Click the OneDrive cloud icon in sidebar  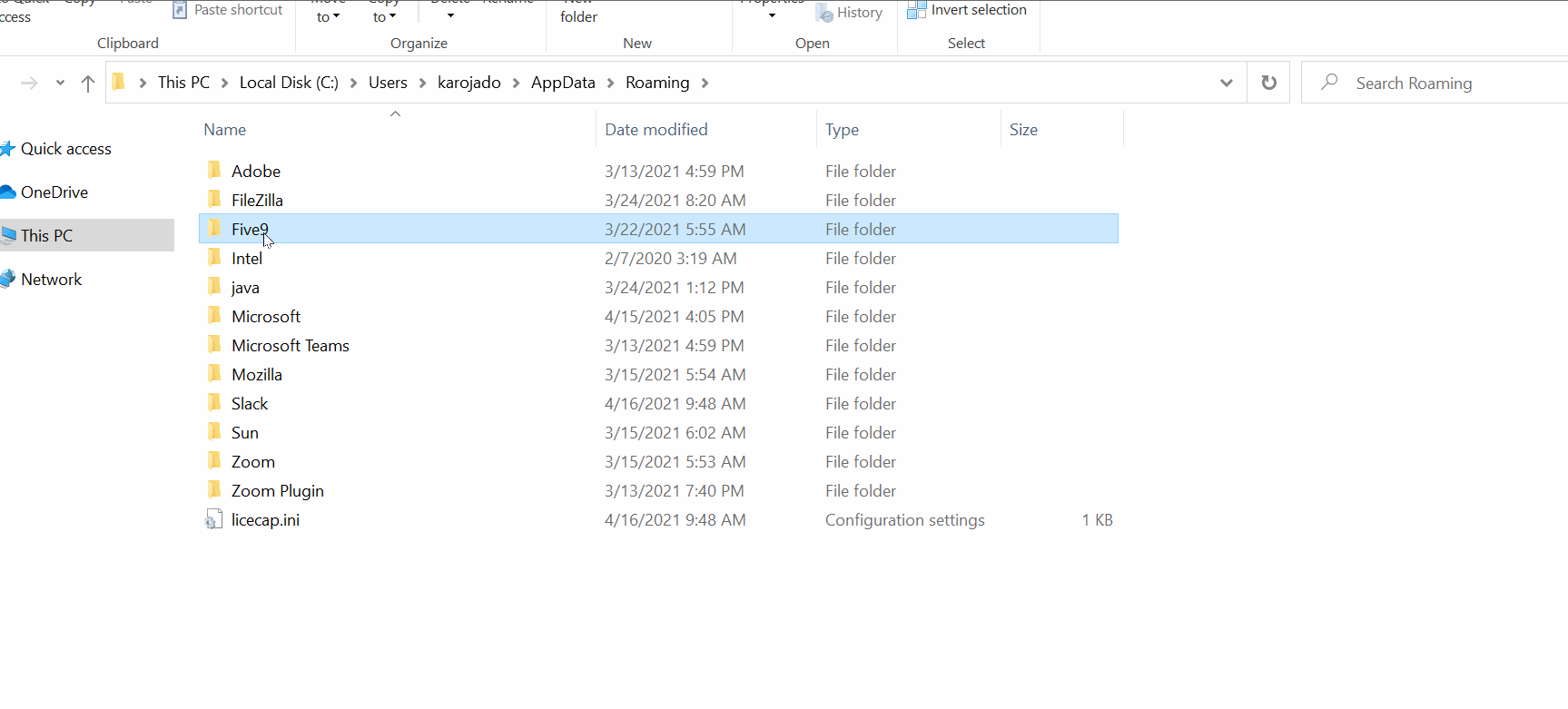point(8,192)
